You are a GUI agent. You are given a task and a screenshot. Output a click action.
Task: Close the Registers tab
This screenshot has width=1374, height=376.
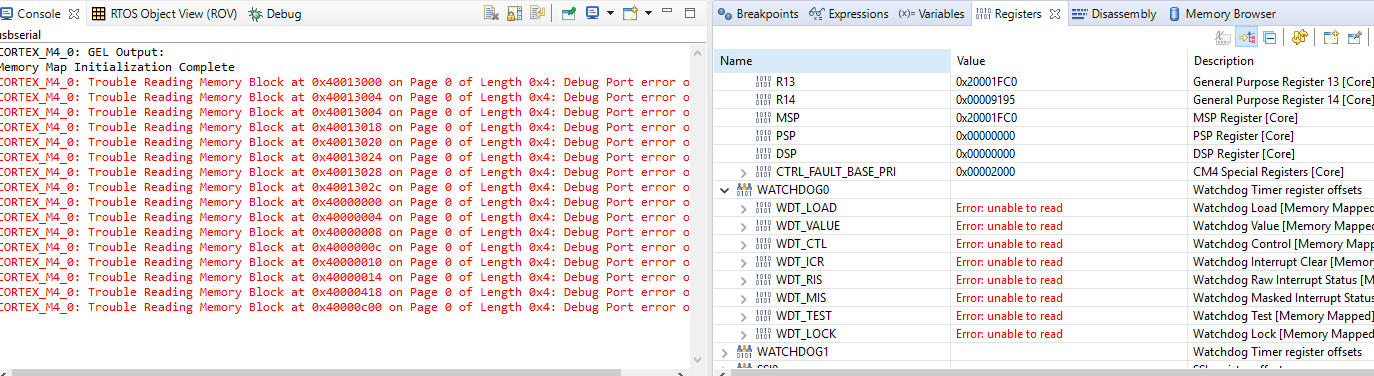1055,14
